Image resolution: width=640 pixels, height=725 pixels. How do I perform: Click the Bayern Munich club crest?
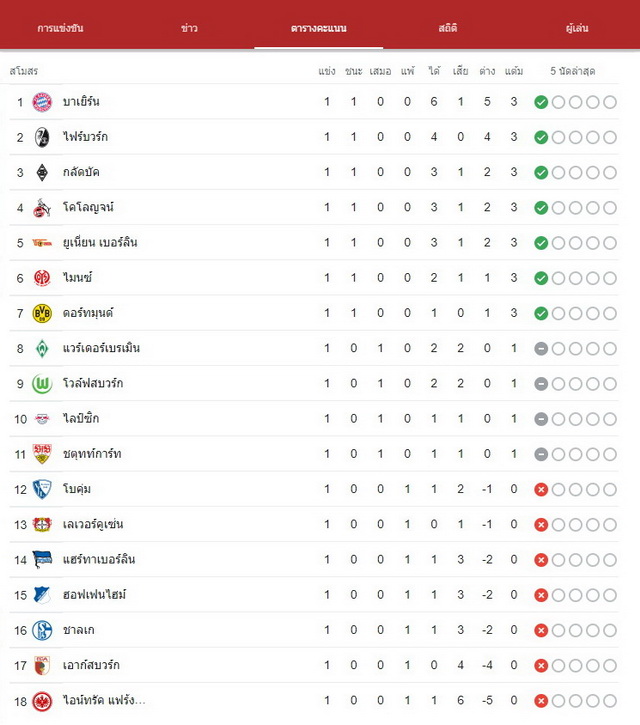coord(42,102)
